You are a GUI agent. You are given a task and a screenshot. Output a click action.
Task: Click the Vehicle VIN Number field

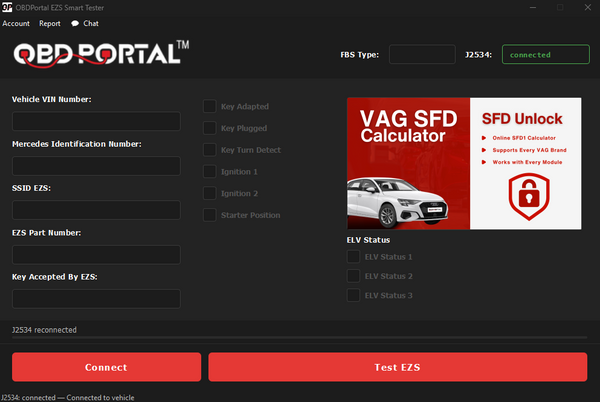click(x=96, y=121)
